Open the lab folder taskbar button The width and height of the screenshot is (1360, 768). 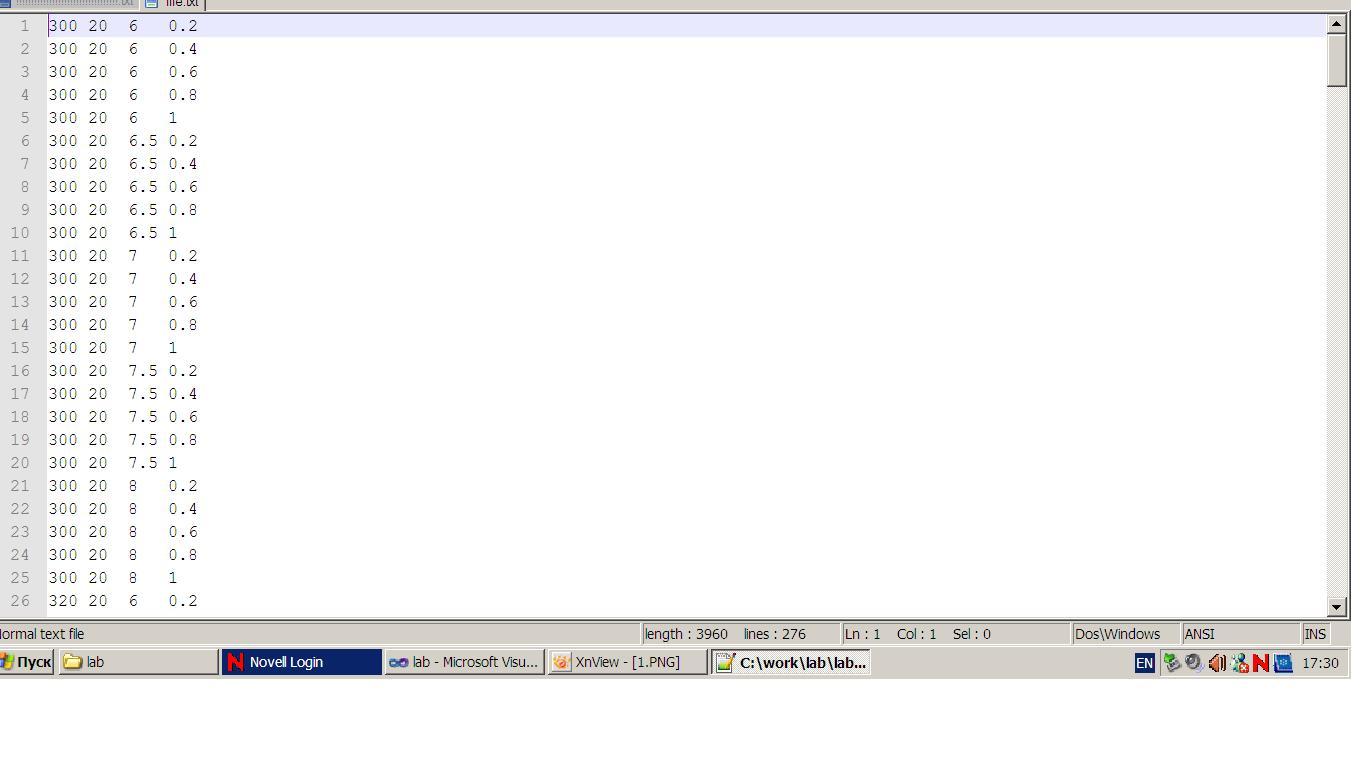138,662
